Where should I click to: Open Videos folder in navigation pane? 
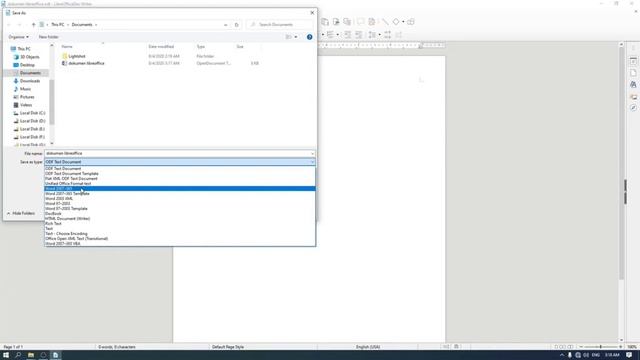pos(26,105)
